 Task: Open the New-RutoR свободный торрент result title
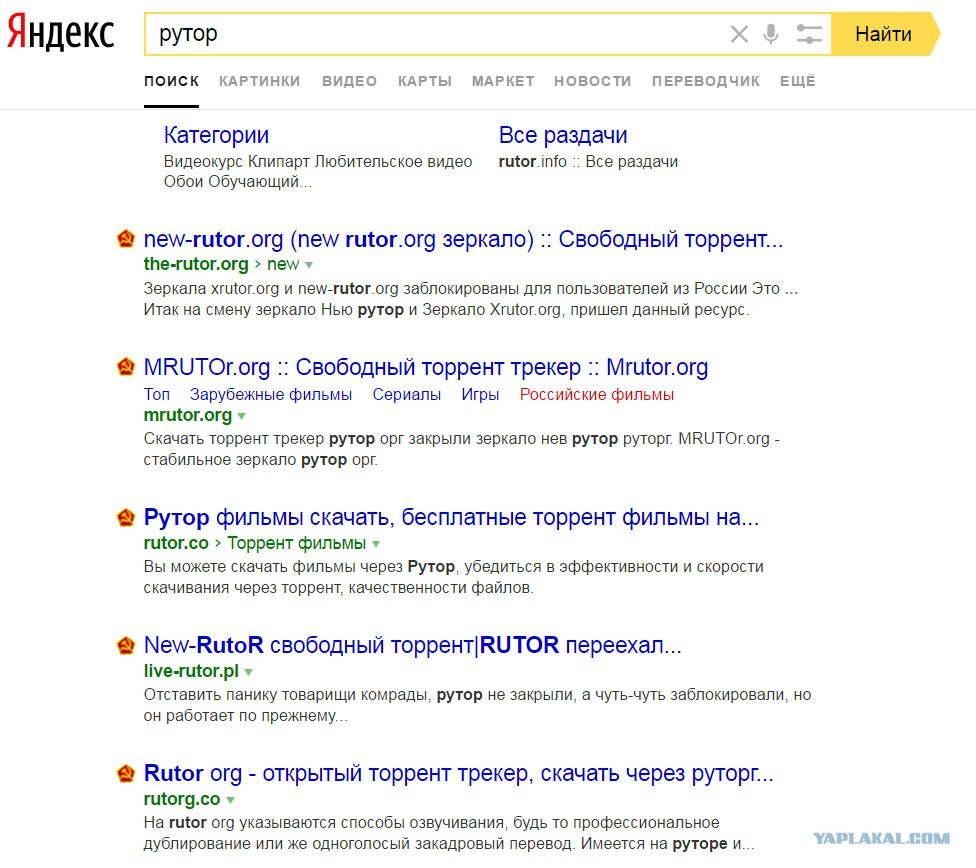coord(413,646)
